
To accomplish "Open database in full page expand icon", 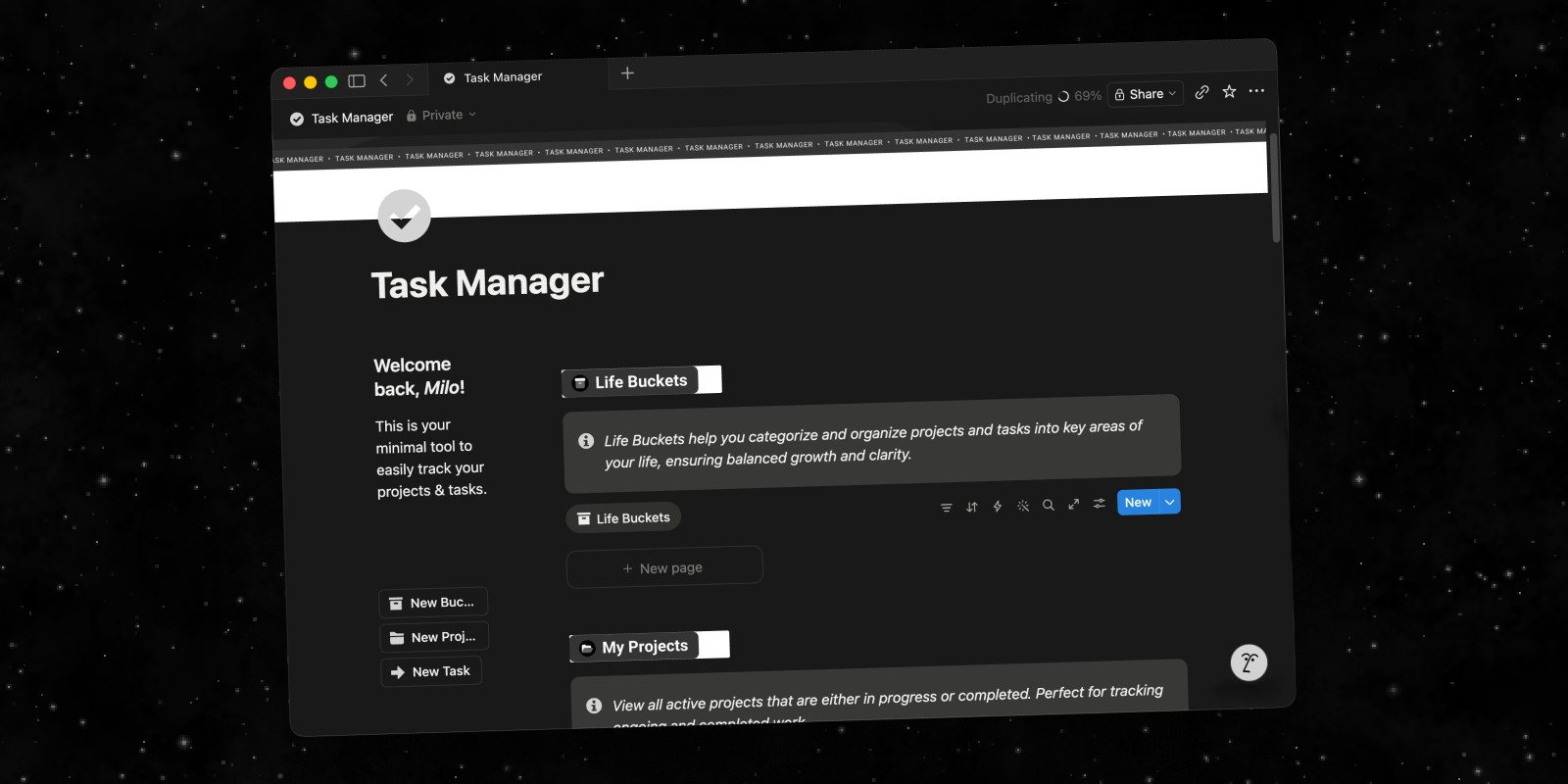I will [1073, 504].
